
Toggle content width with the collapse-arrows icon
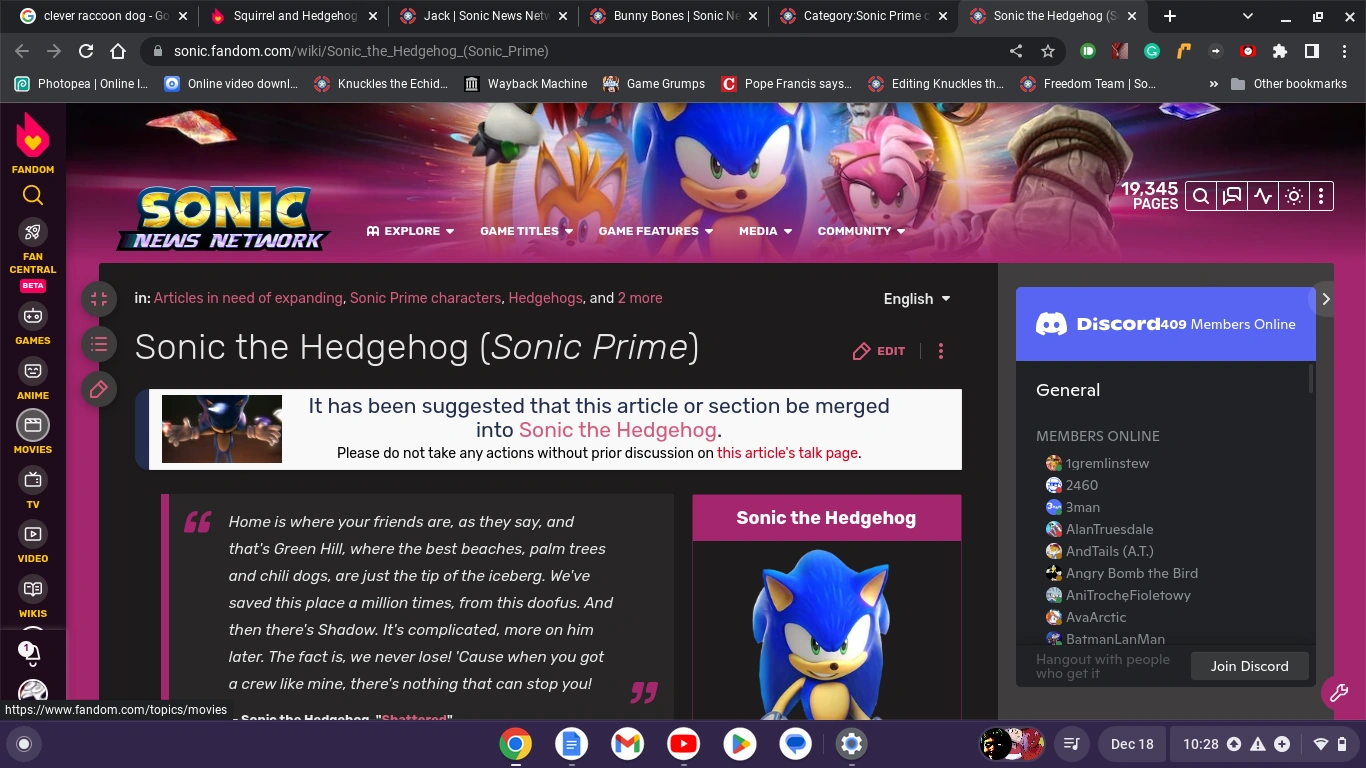click(98, 299)
